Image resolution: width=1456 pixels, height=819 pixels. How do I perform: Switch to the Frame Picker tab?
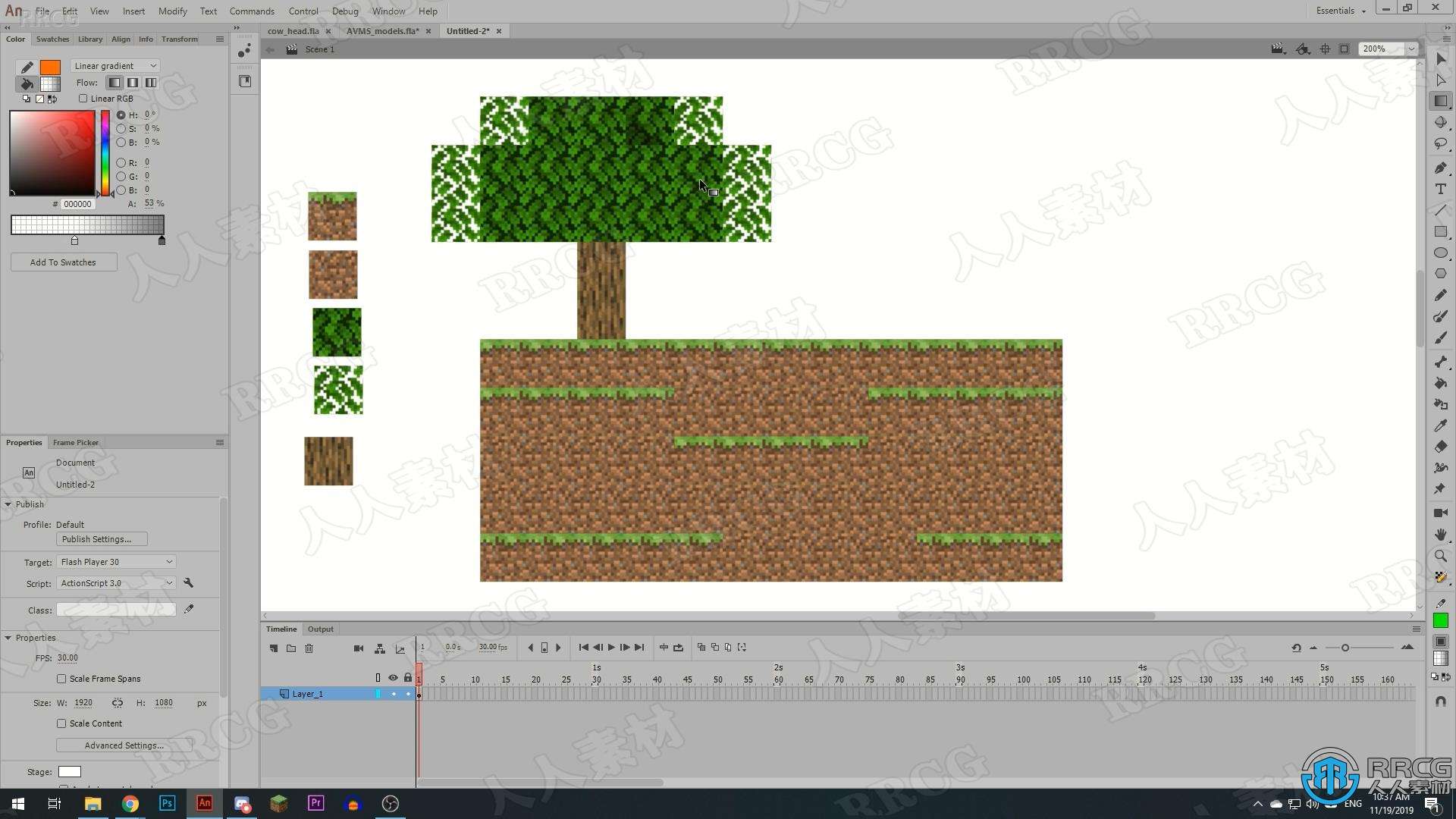tap(76, 442)
